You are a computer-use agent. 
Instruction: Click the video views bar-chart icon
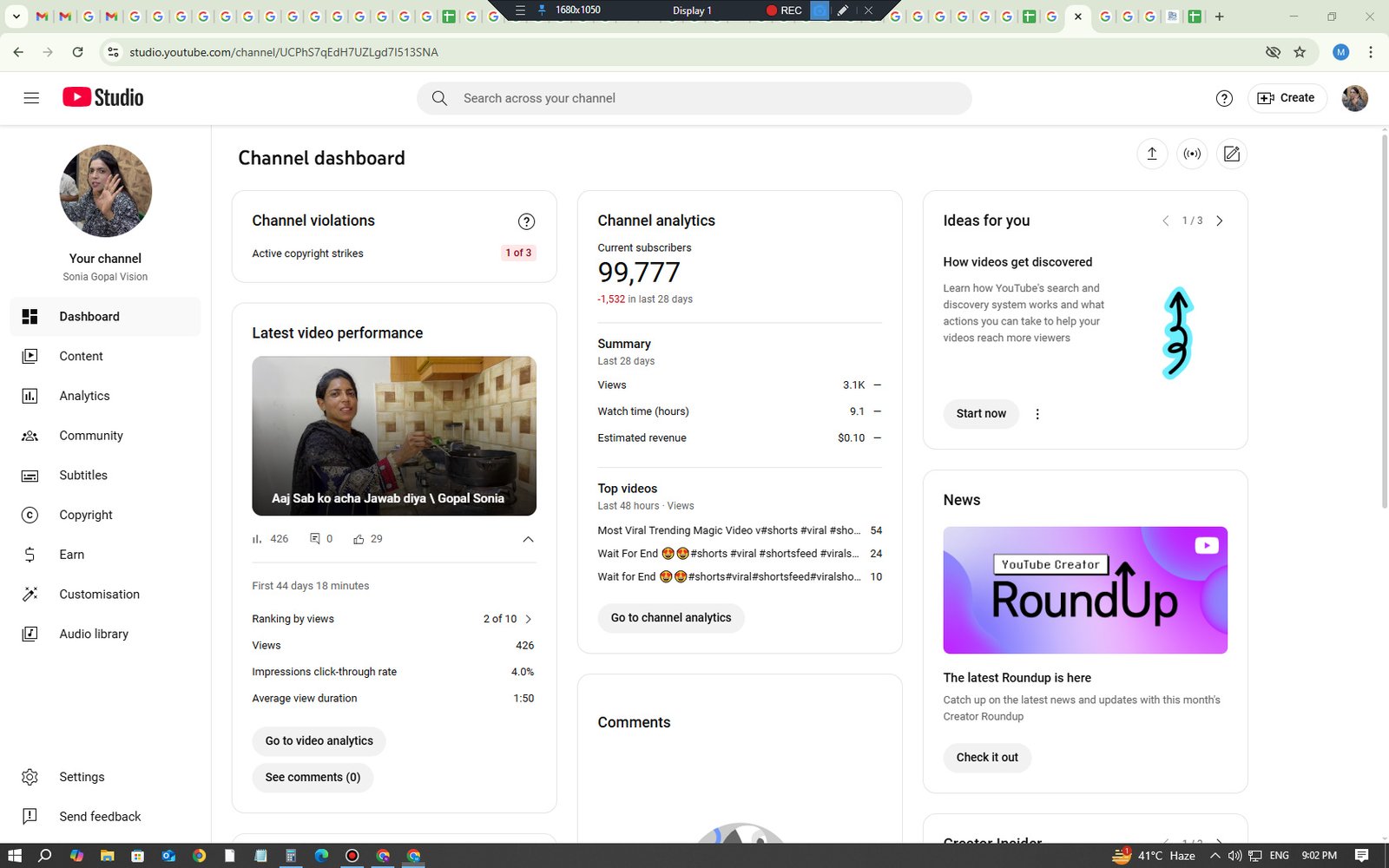(x=257, y=539)
